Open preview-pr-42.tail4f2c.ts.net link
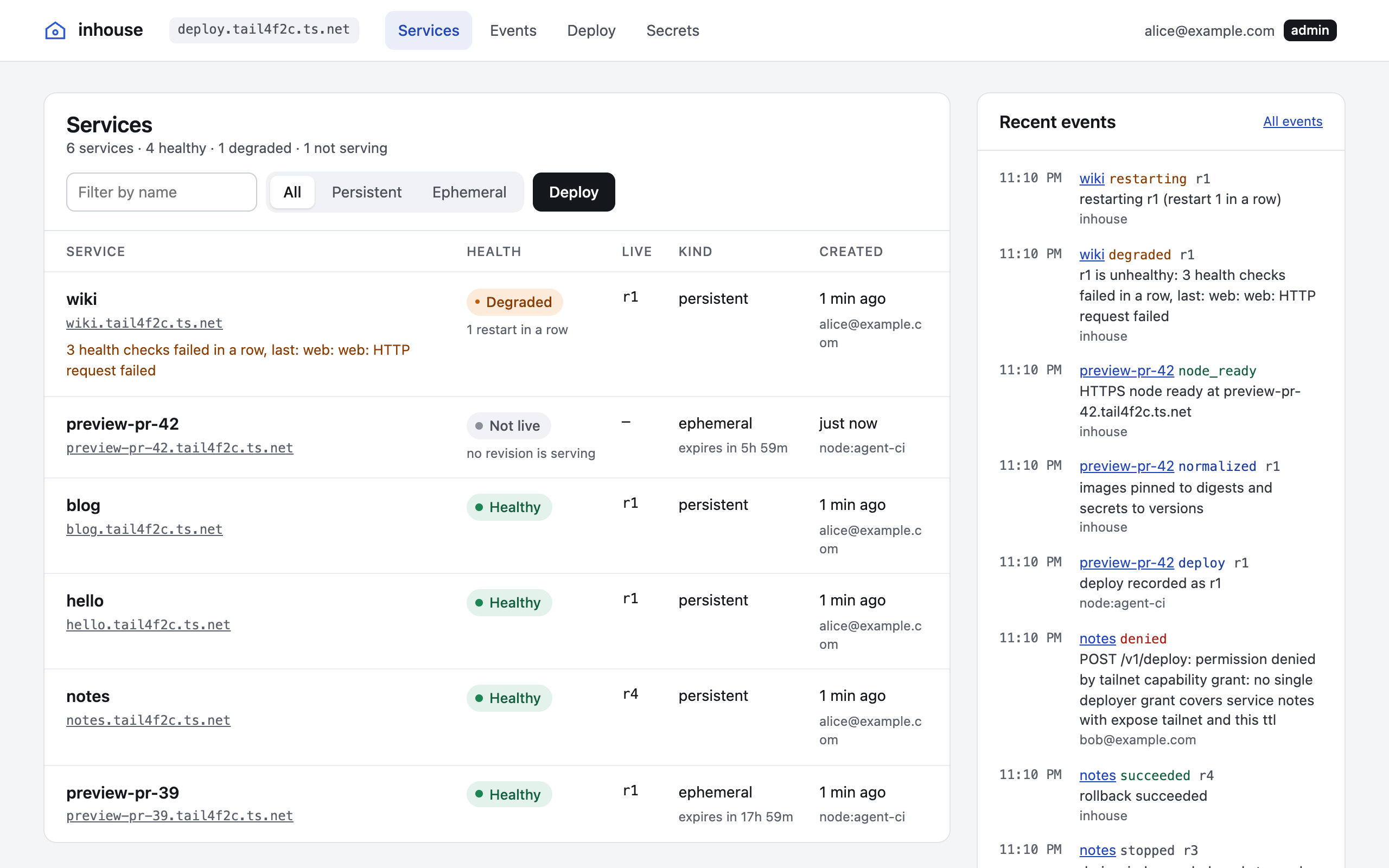The width and height of the screenshot is (1389, 868). [180, 448]
